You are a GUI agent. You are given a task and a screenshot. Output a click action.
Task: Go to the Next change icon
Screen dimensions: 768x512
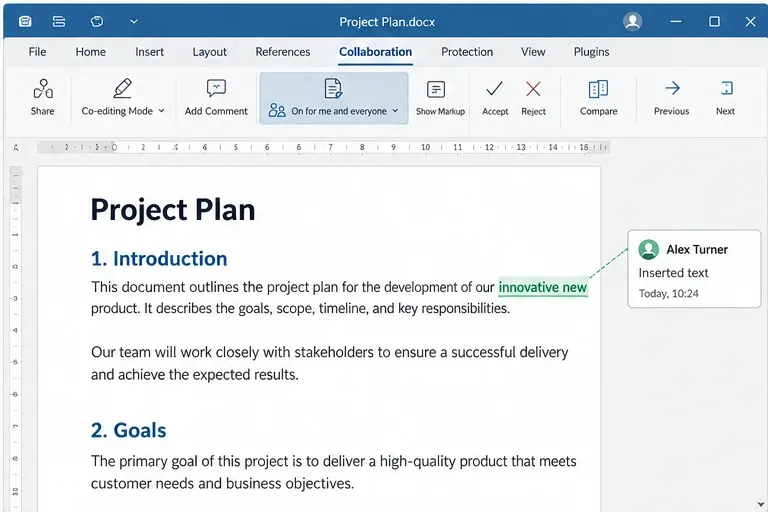point(726,88)
